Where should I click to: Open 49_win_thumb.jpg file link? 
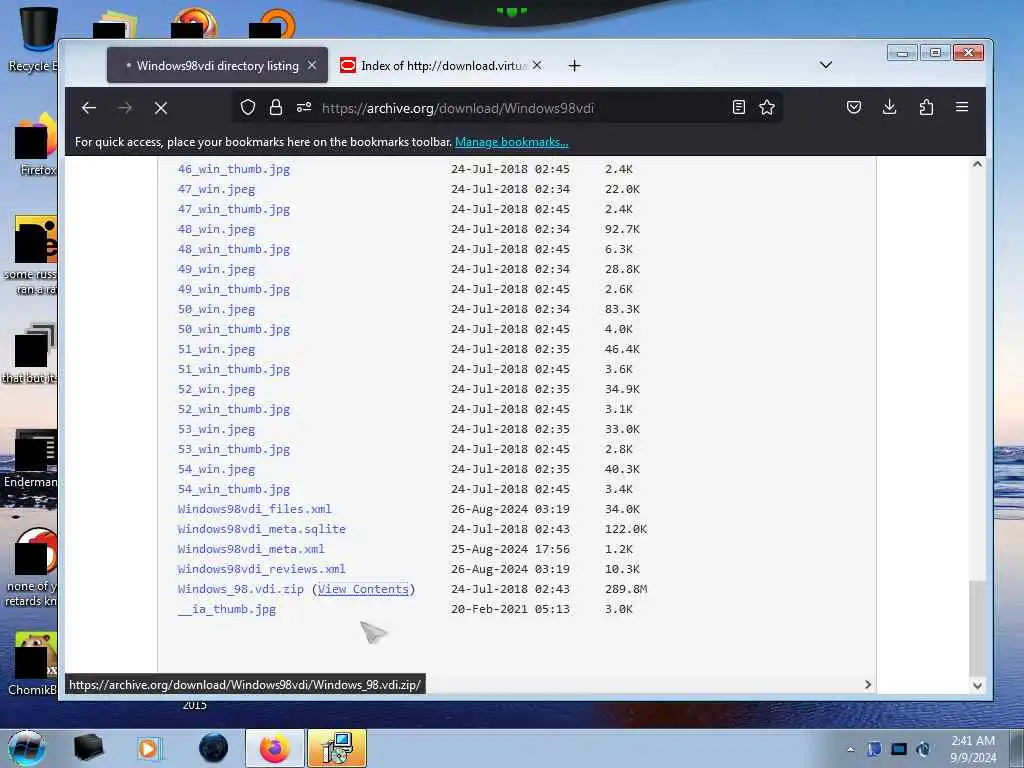click(x=234, y=289)
